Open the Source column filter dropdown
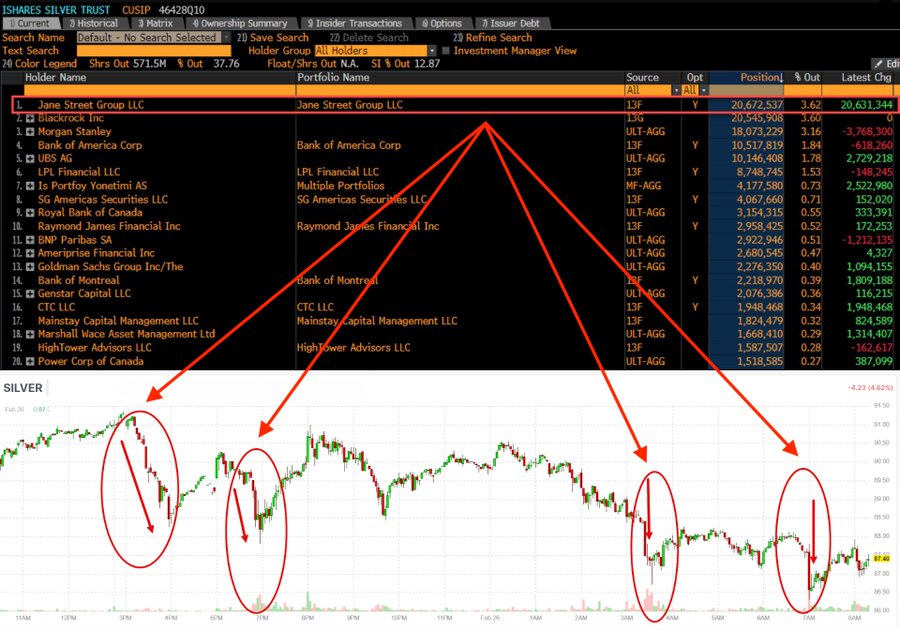This screenshot has width=900, height=631. [x=677, y=91]
